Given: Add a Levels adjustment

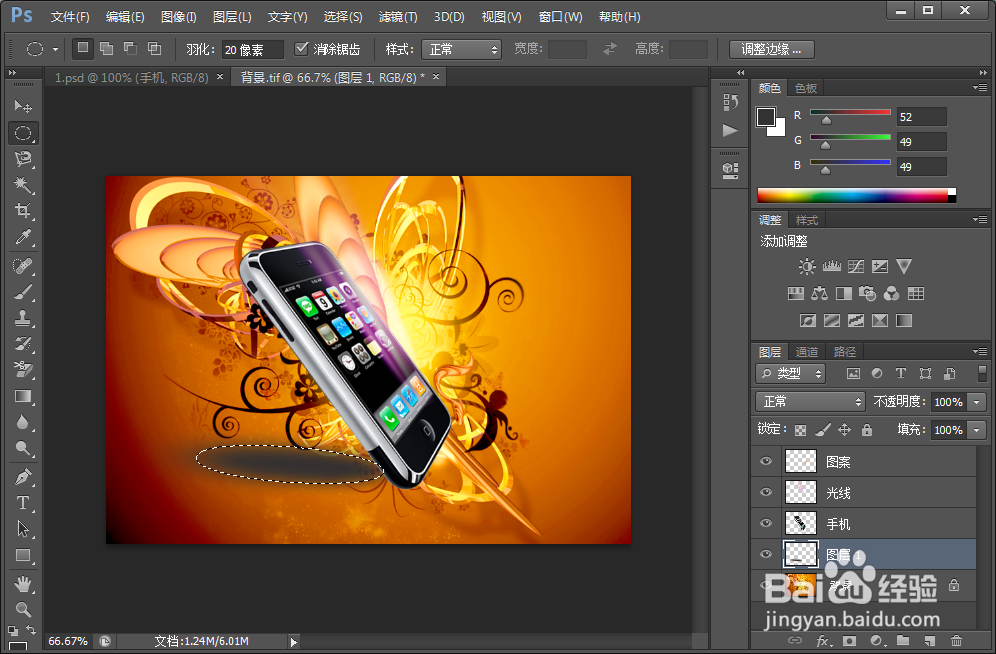Looking at the screenshot, I should 831,266.
